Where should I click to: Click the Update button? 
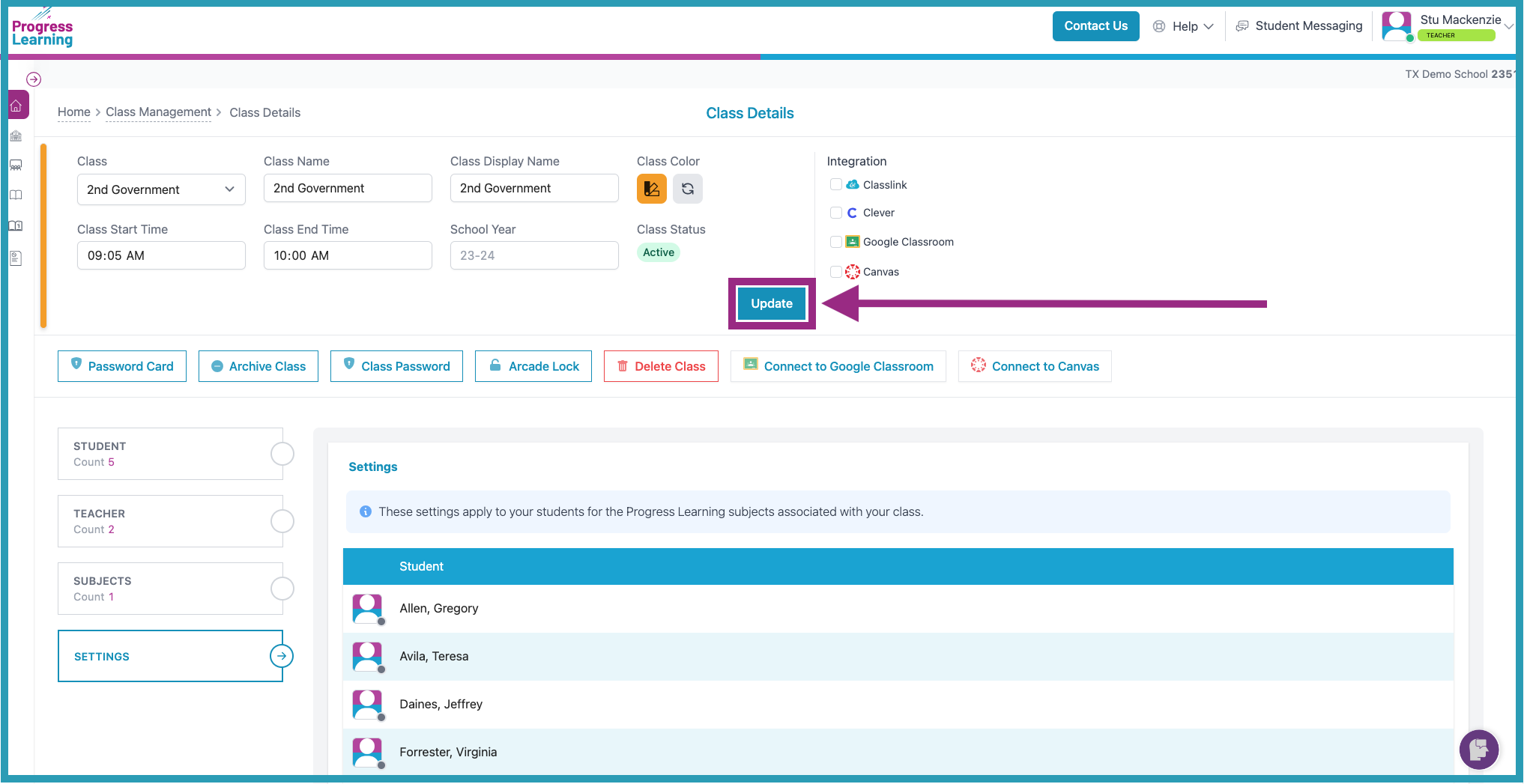(x=772, y=303)
